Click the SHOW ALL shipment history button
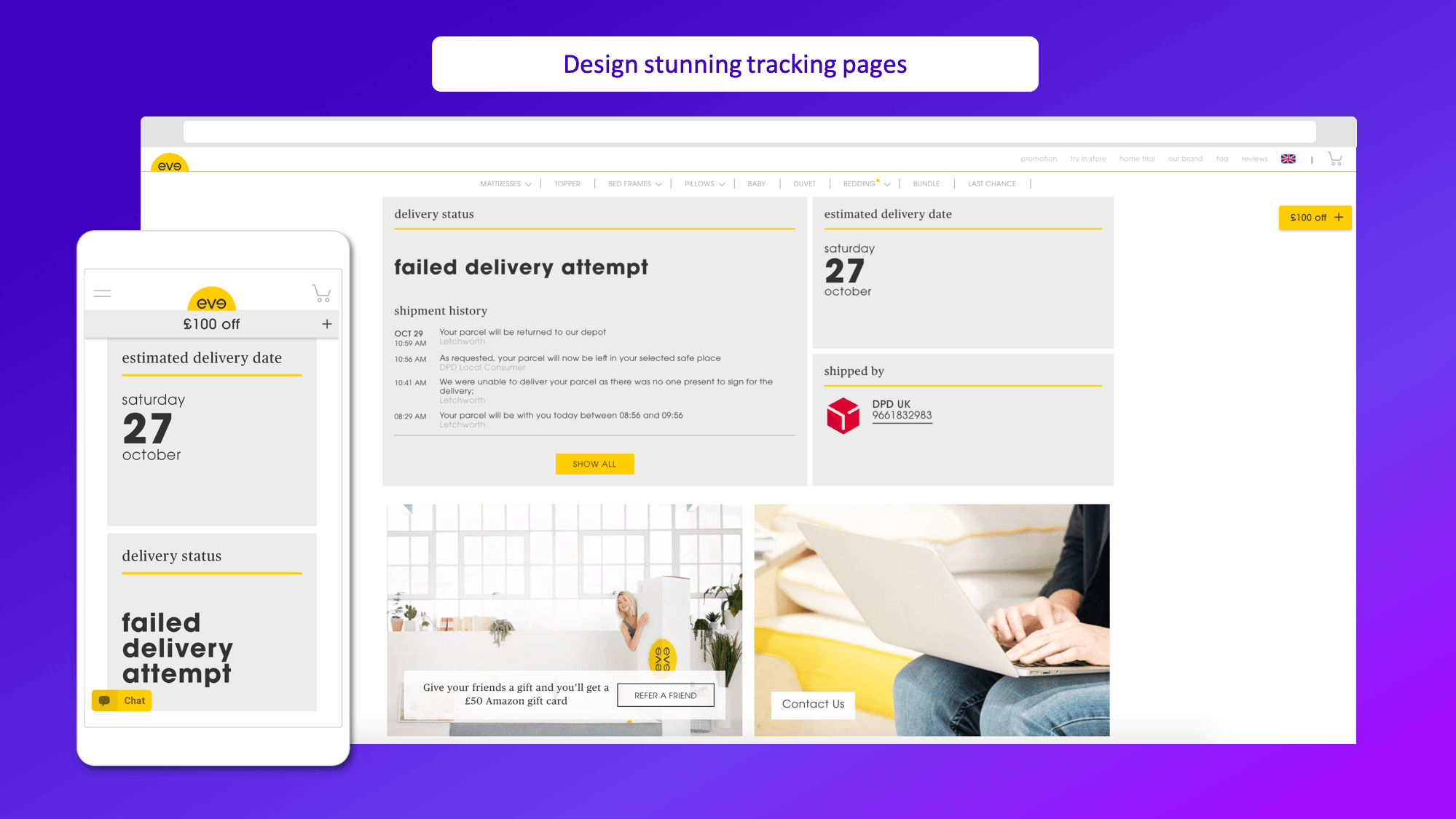1456x819 pixels. 594,463
